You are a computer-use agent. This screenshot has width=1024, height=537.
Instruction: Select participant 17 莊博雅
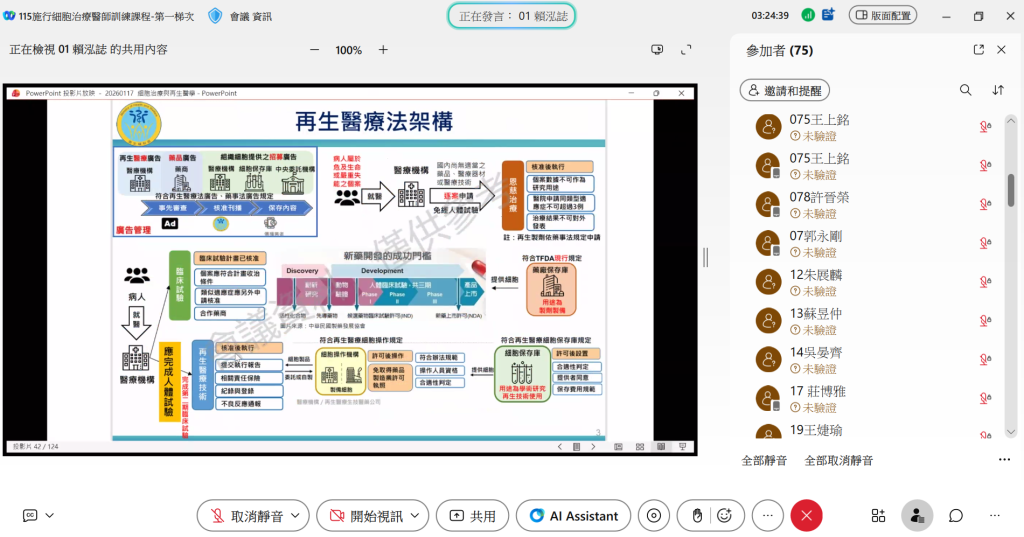pos(873,399)
